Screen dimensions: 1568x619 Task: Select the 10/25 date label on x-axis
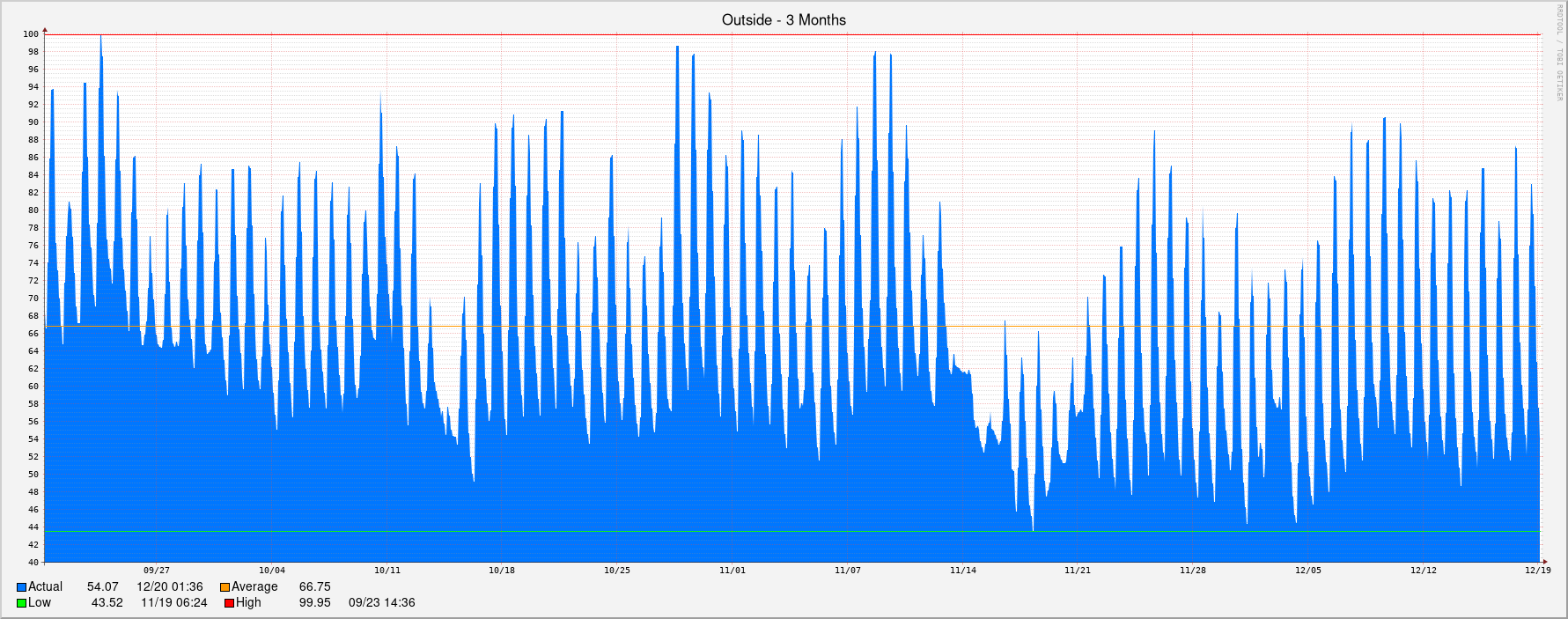[617, 571]
